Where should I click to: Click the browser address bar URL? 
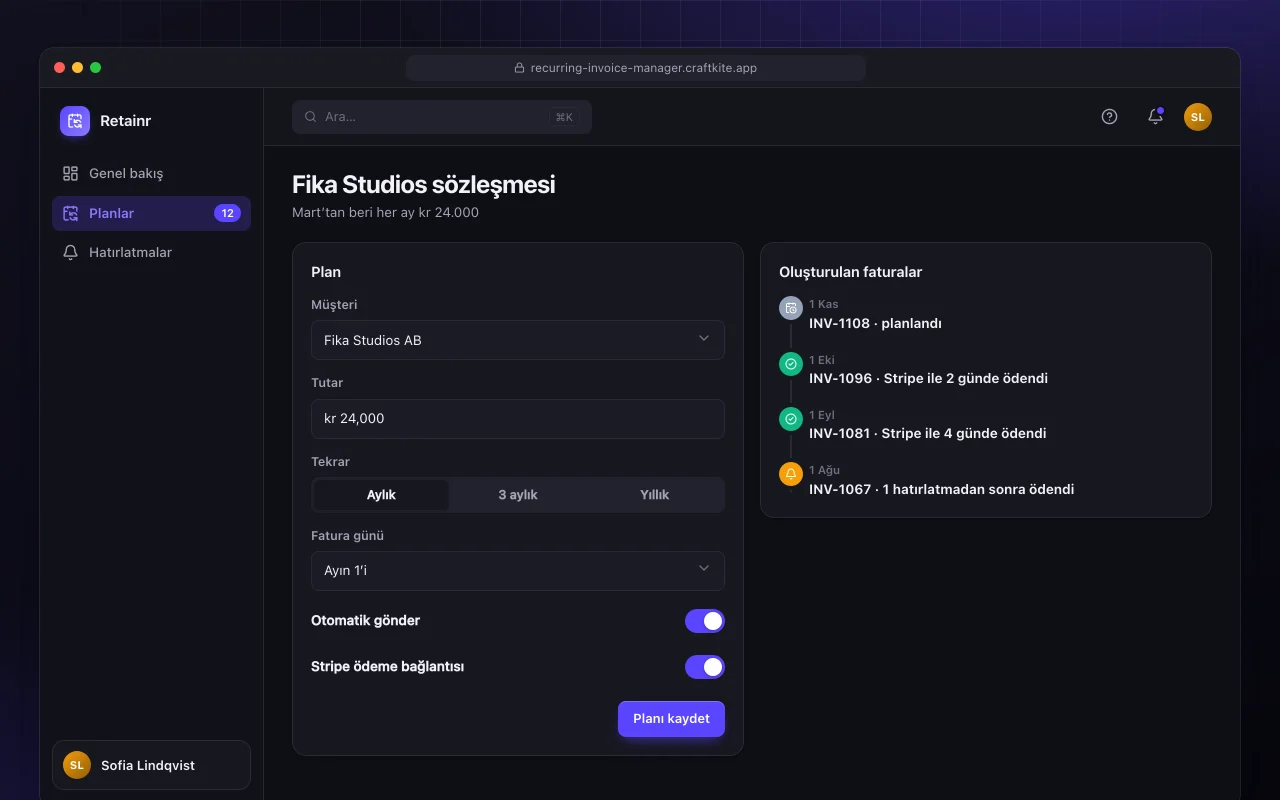tap(635, 68)
